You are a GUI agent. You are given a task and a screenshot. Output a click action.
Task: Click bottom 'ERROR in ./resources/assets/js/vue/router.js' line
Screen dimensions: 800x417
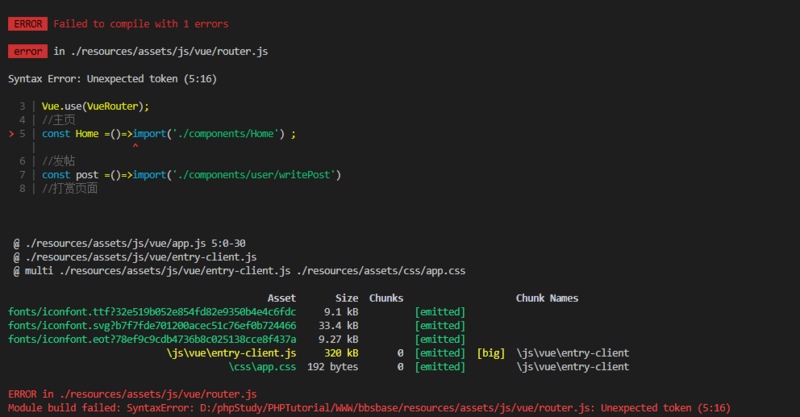click(132, 395)
